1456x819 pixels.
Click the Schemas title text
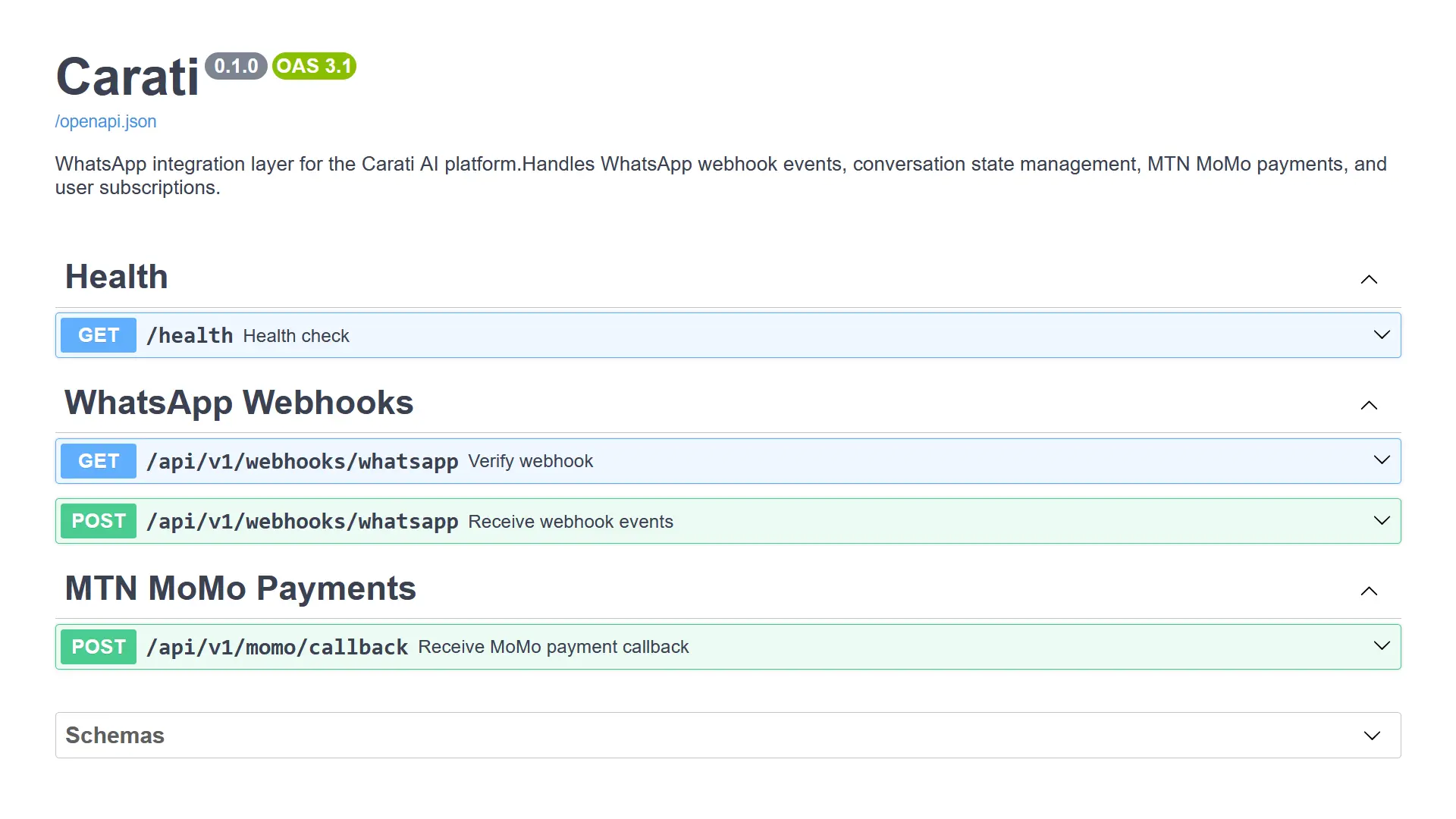click(x=115, y=736)
